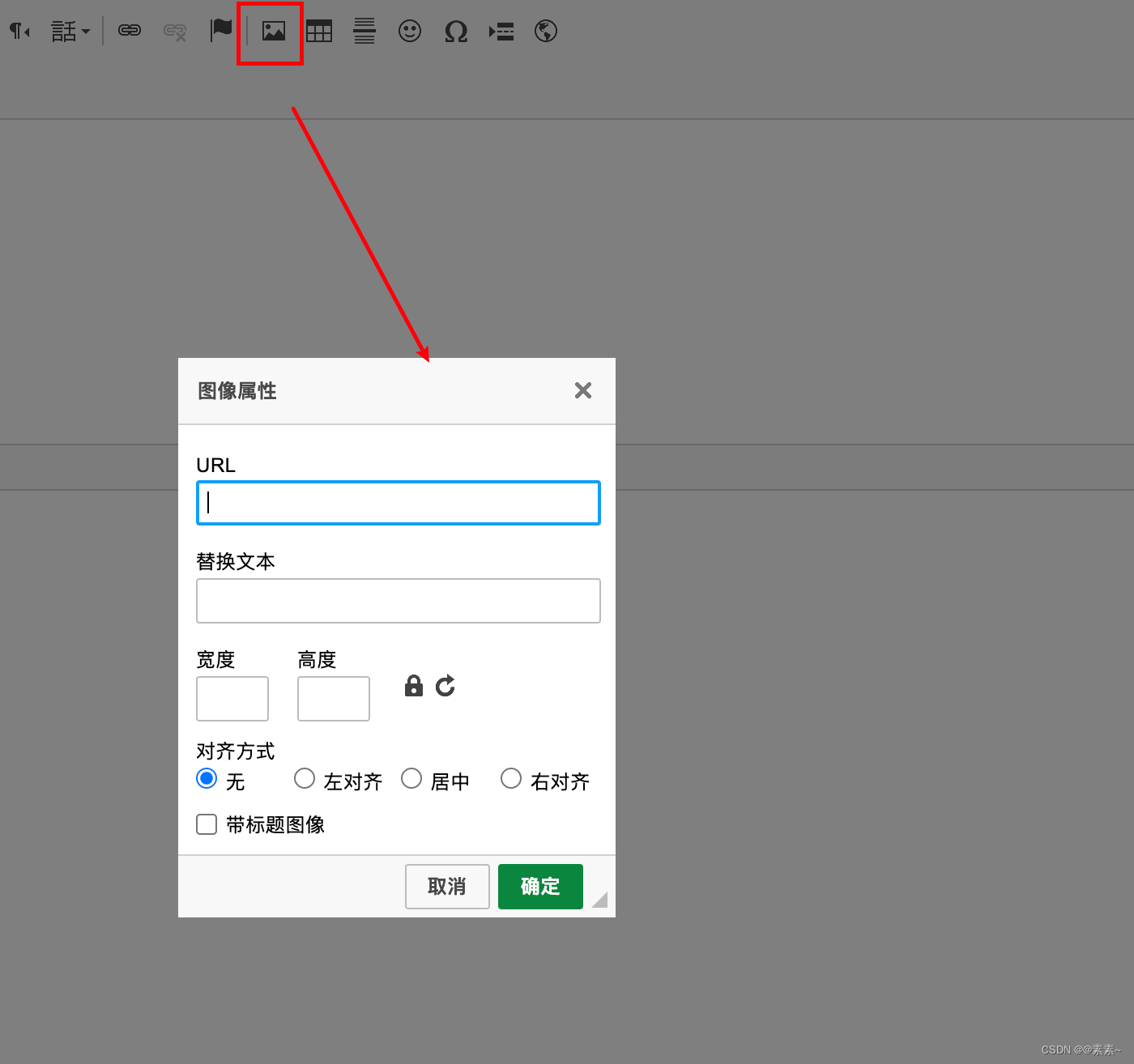Select the 左对齐 alignment radio button
The image size is (1134, 1064).
[305, 778]
